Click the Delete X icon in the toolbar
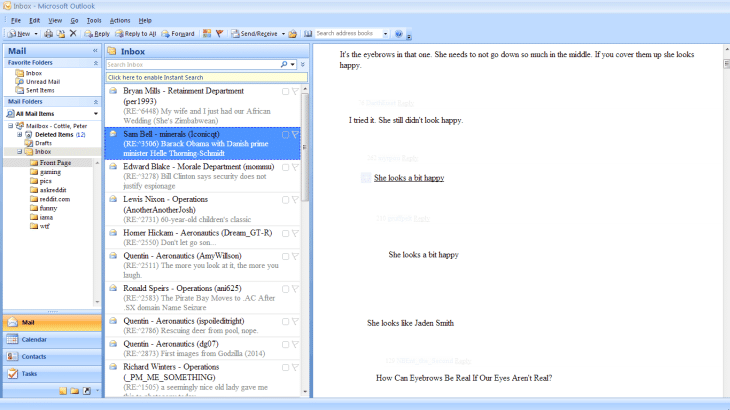Image resolution: width=730 pixels, height=410 pixels. (x=73, y=33)
